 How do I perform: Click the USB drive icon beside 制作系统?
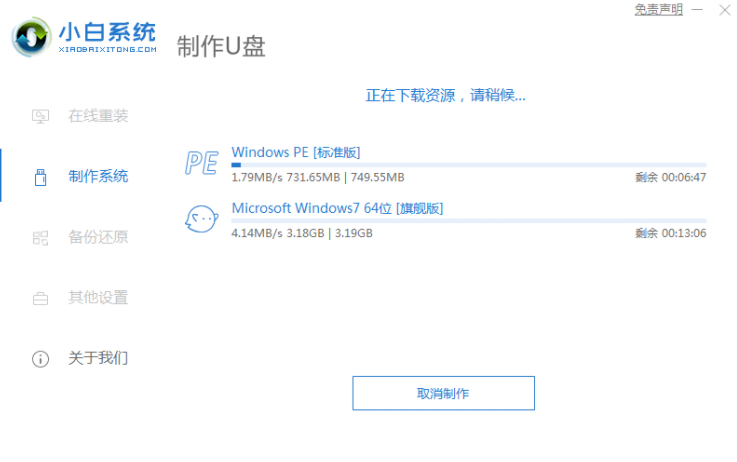point(40,177)
